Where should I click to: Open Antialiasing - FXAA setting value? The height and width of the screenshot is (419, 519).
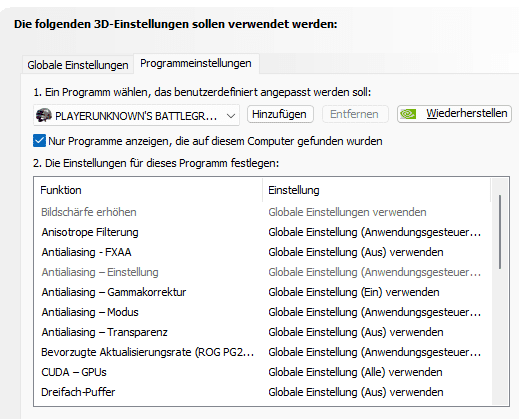tap(356, 252)
